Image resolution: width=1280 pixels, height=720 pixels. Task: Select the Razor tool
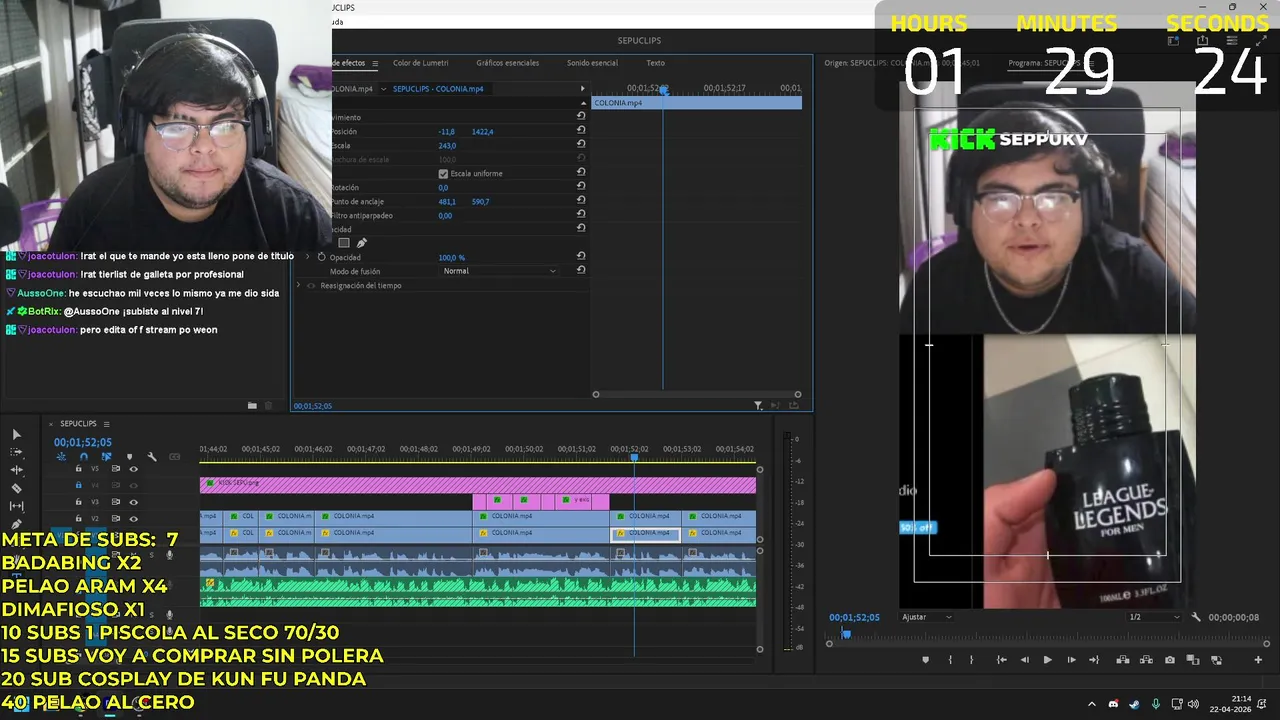[x=16, y=488]
